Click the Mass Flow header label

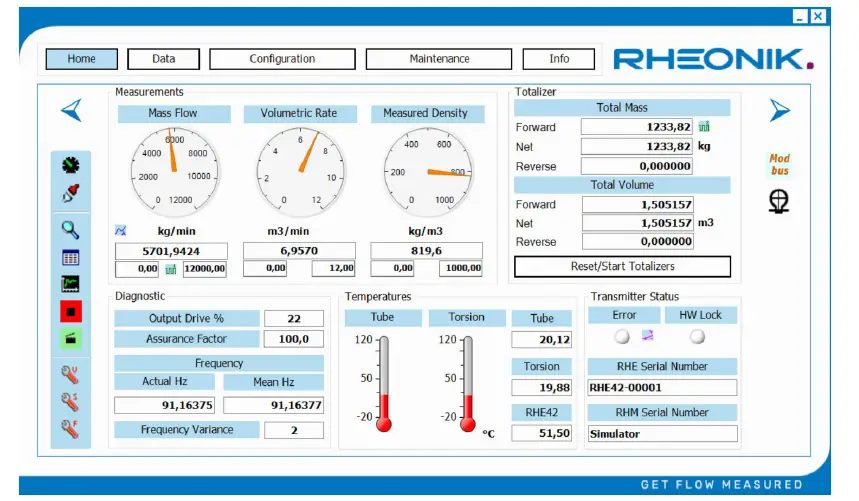174,113
